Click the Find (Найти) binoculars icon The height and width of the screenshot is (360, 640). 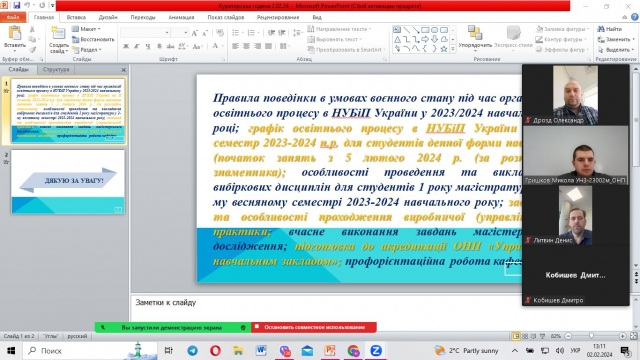click(x=601, y=29)
